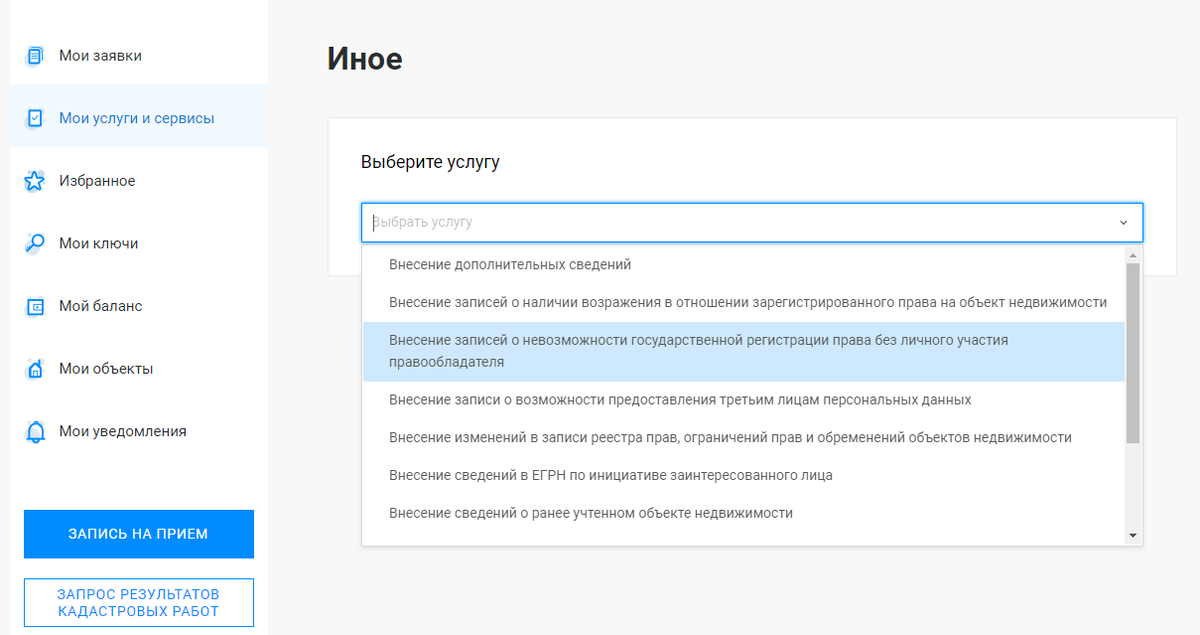This screenshot has width=1200, height=635.
Task: Open the Выбрать услугу dropdown field
Action: pyautogui.click(x=700, y=222)
